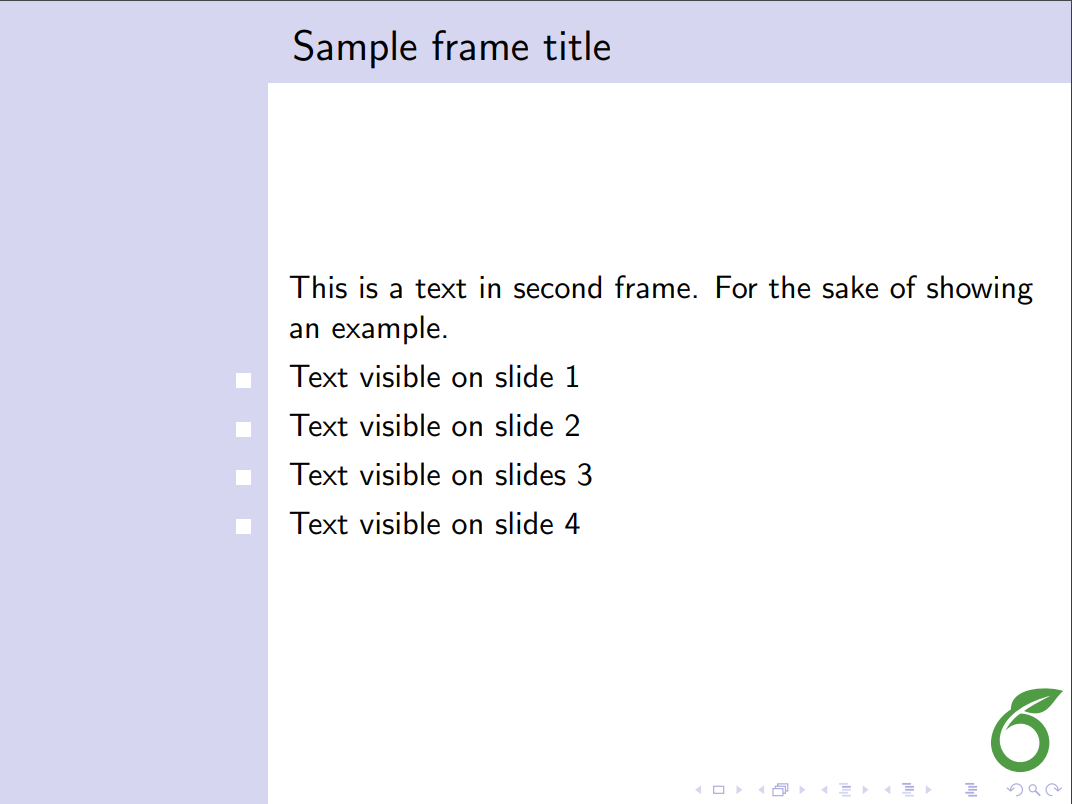Click the slide rectangle navigation icon
This screenshot has height=804, width=1072.
(717, 790)
